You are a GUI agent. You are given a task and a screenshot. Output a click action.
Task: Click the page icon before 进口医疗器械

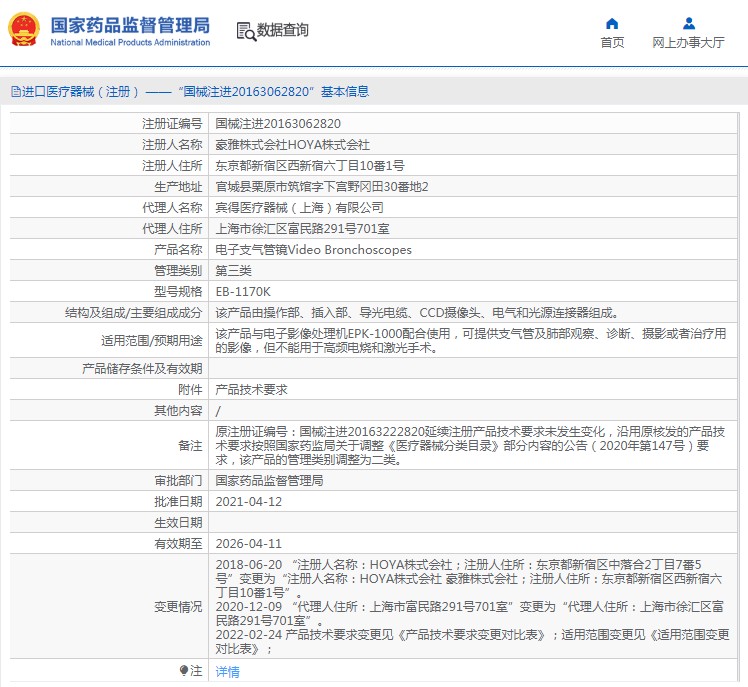point(15,92)
